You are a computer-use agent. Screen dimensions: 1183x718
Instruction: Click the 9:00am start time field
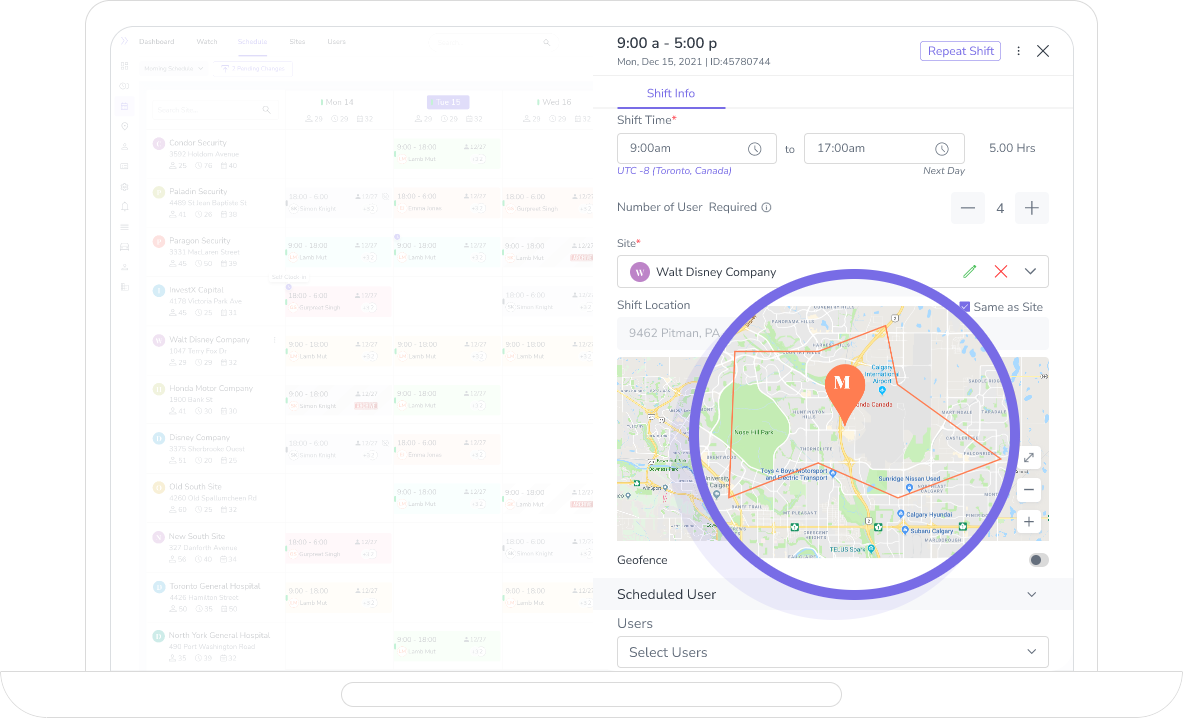696,149
